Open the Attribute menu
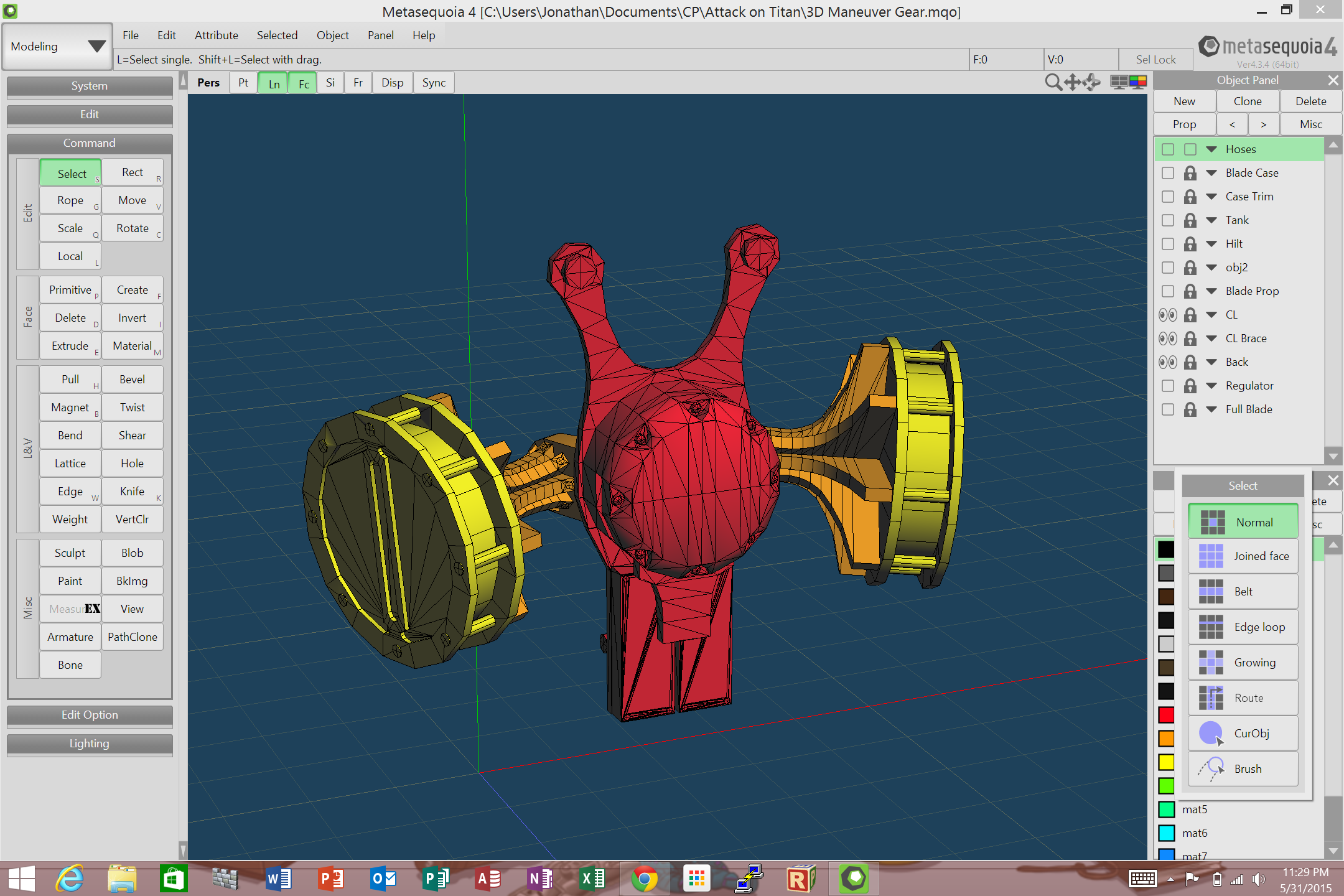Screen dimensions: 1344x896 pyautogui.click(x=216, y=35)
